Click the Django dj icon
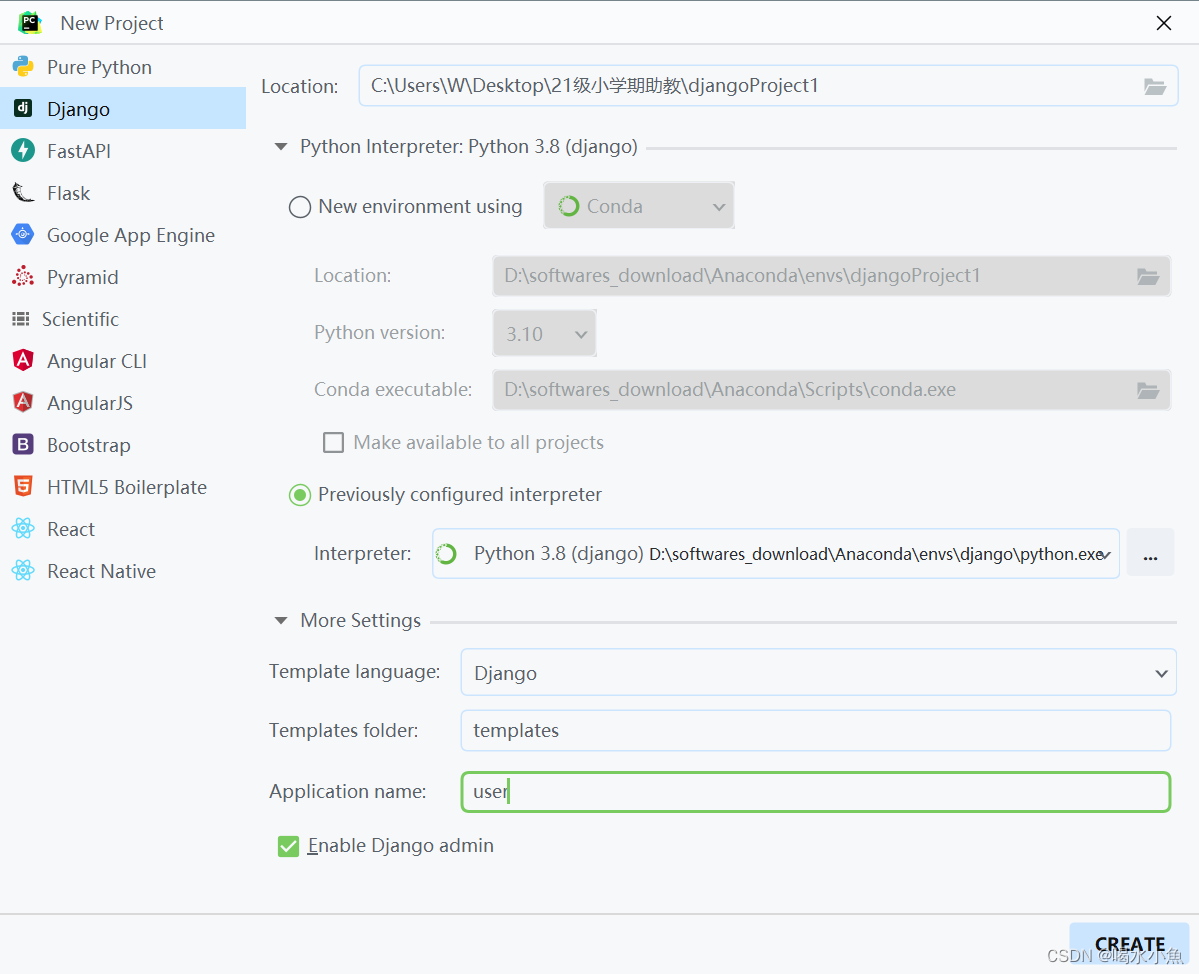The width and height of the screenshot is (1199, 974). coord(23,108)
